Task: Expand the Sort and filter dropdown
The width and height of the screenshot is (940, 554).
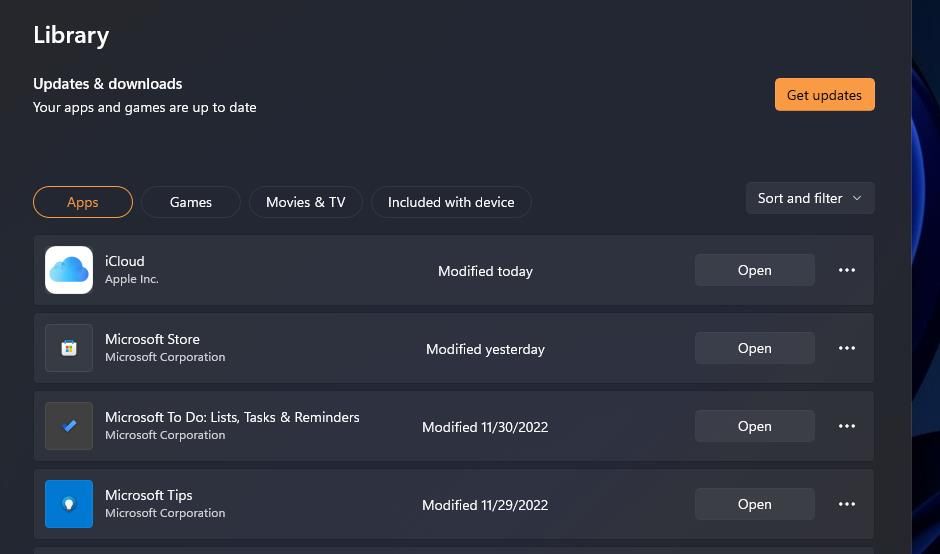Action: (810, 198)
